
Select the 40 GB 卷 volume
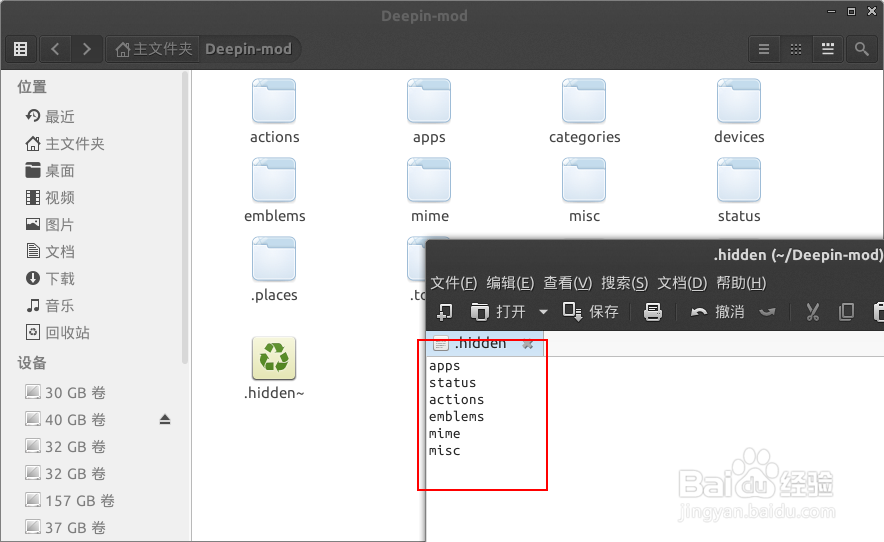point(65,420)
